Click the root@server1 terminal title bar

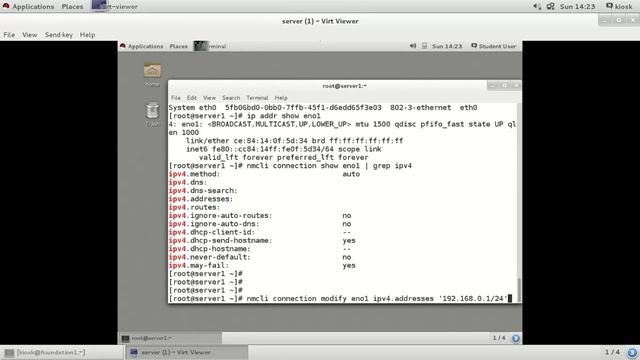[x=344, y=86]
